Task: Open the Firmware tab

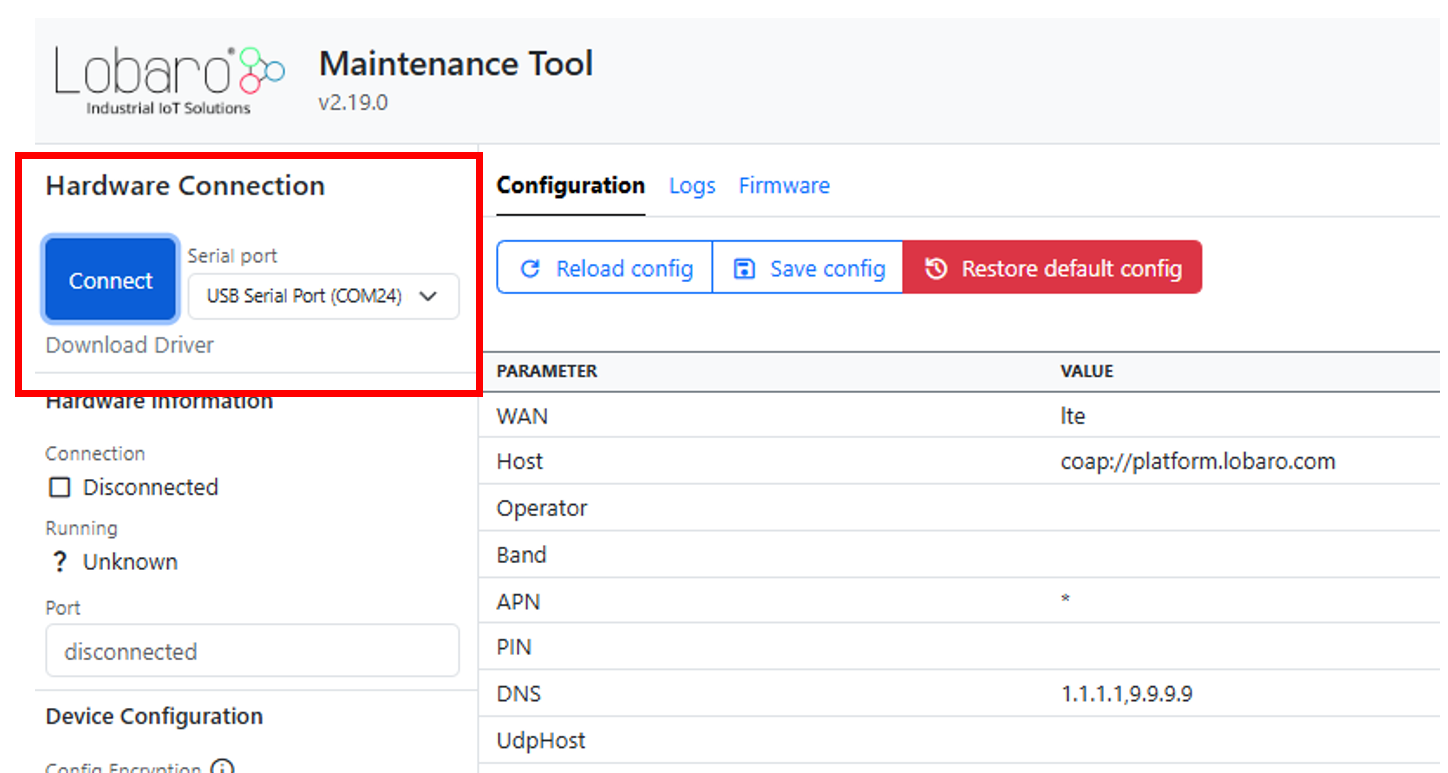Action: click(784, 186)
